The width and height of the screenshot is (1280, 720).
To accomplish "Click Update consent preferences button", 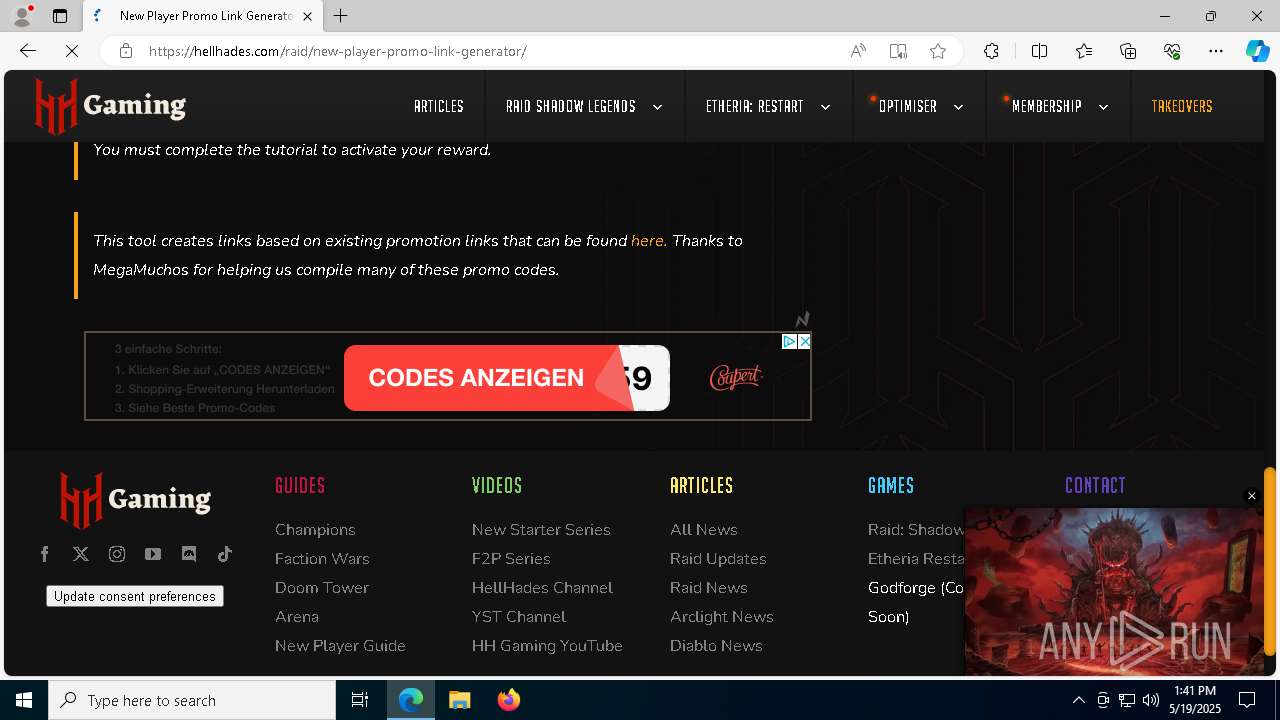I will 135,596.
